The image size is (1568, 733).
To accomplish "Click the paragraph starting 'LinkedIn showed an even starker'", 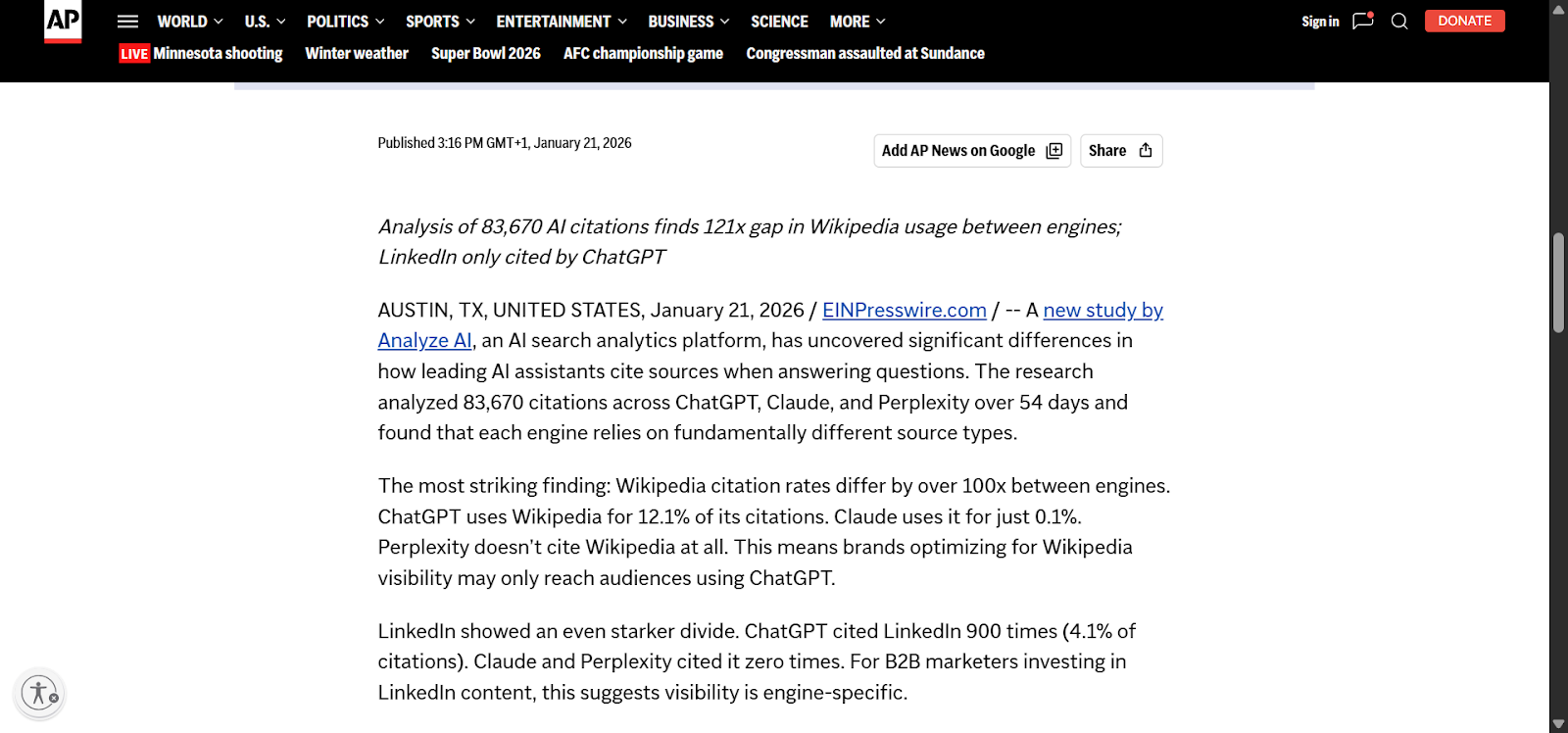I will click(x=757, y=661).
